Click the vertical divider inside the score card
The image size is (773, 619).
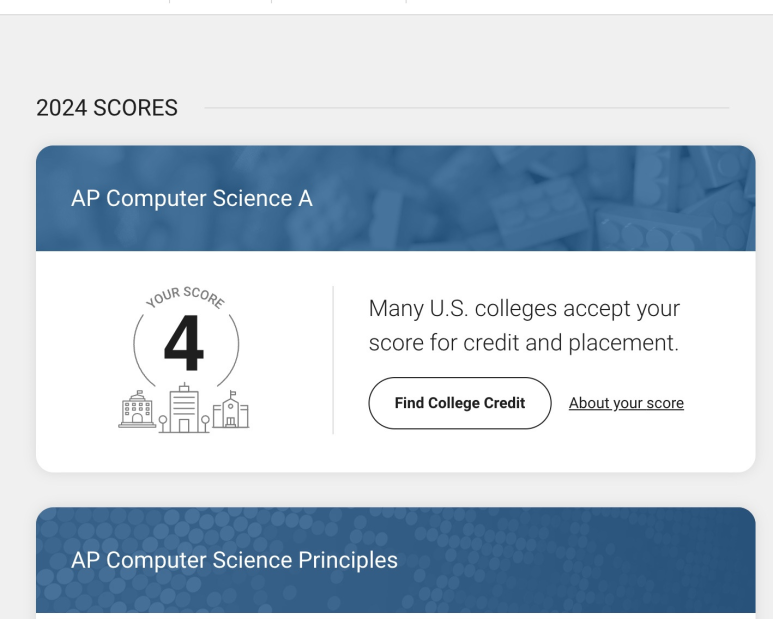pos(333,360)
